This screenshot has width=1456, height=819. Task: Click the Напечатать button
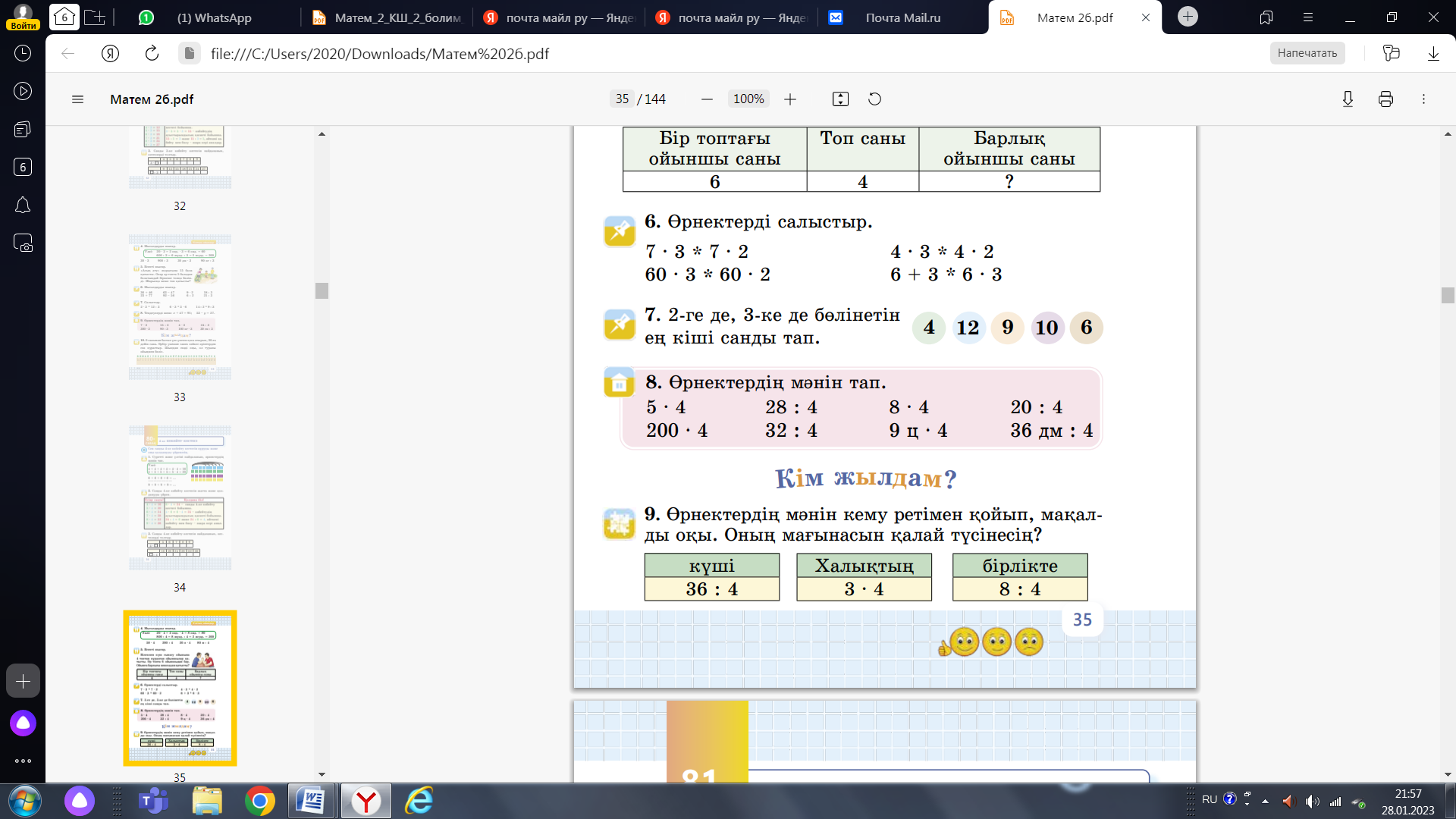click(x=1307, y=53)
